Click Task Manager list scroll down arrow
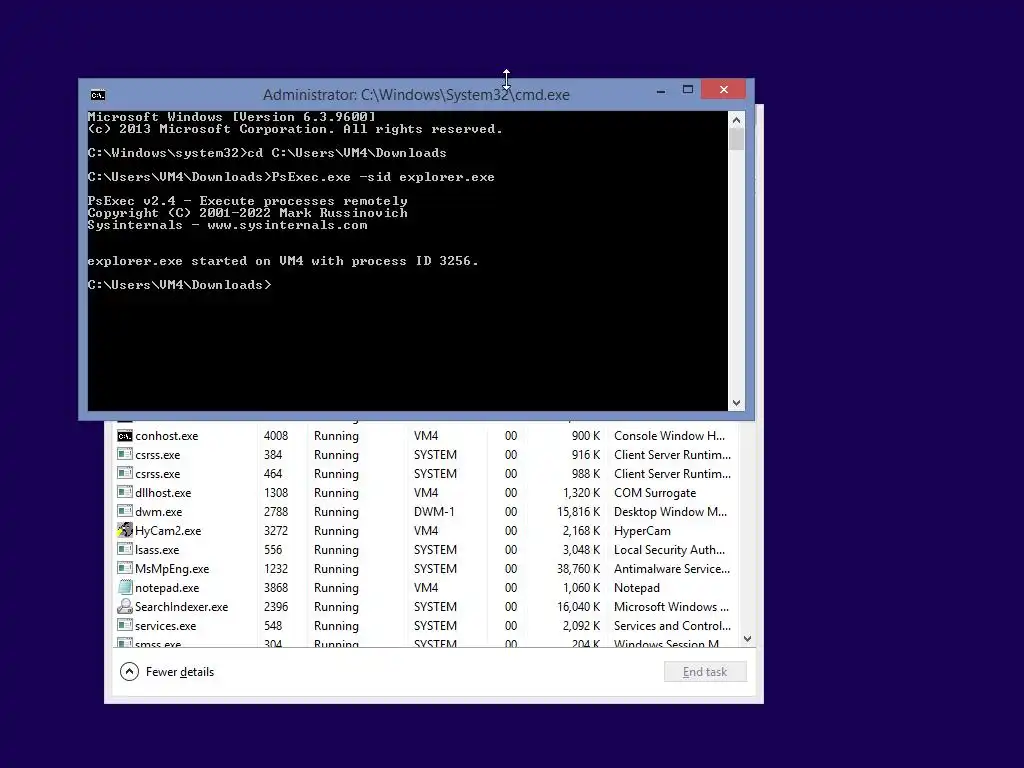 [748, 639]
